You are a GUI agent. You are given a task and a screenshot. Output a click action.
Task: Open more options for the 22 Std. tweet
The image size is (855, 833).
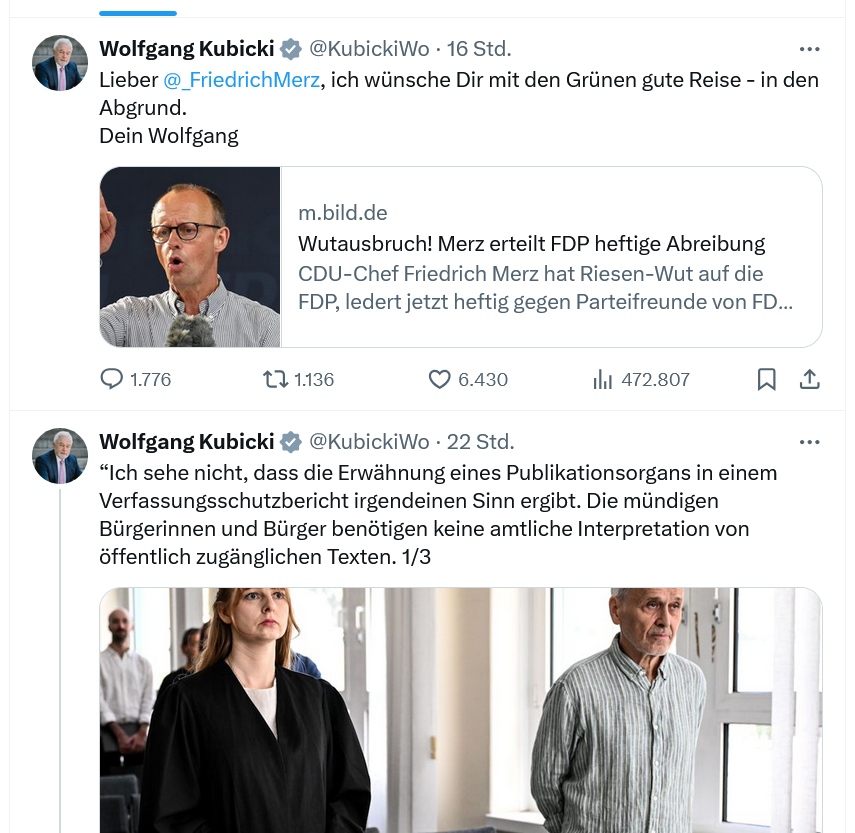pos(810,442)
